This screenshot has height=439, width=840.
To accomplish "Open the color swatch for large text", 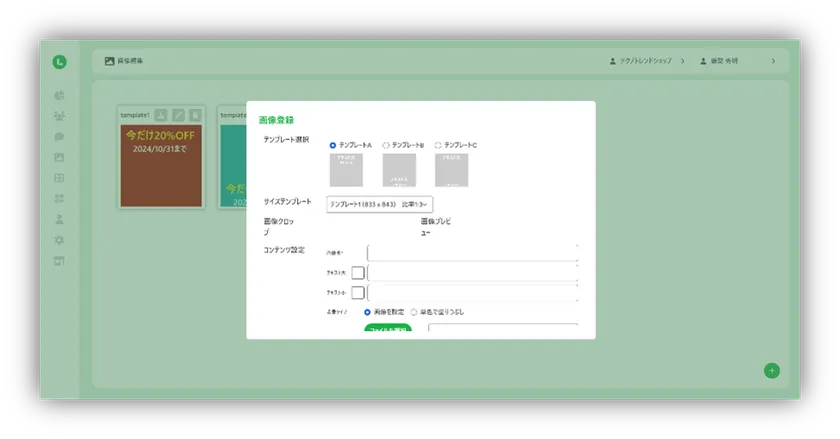I will [358, 273].
